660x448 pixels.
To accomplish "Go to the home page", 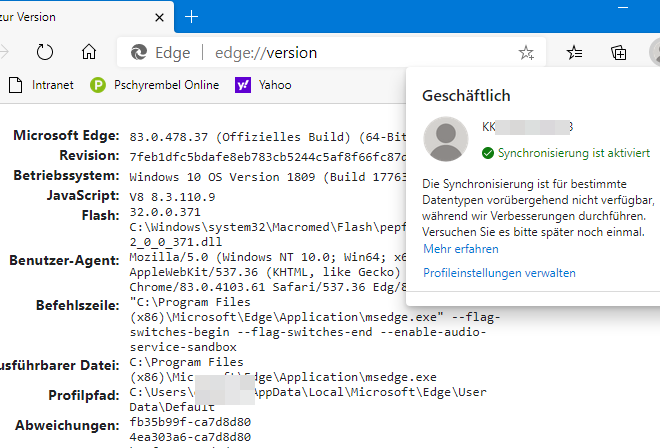I will [x=89, y=52].
